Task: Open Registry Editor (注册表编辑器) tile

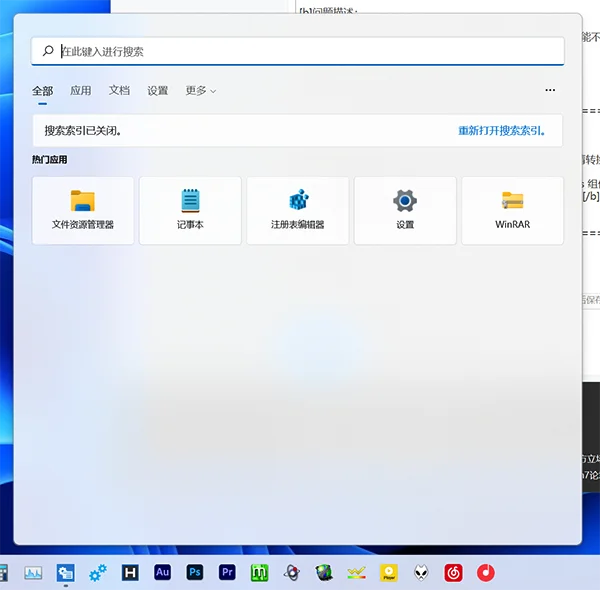Action: (x=298, y=210)
